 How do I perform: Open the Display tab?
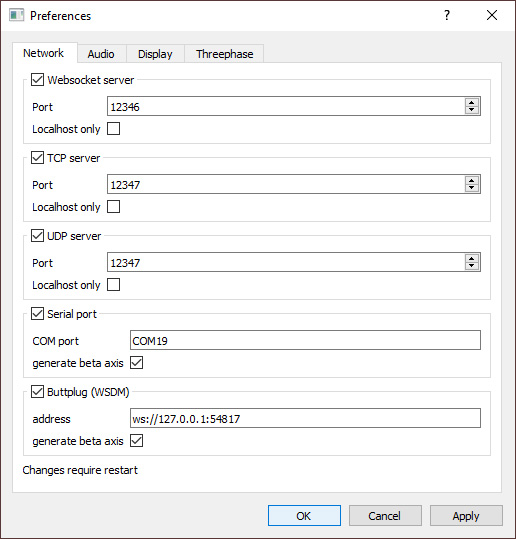tap(155, 54)
